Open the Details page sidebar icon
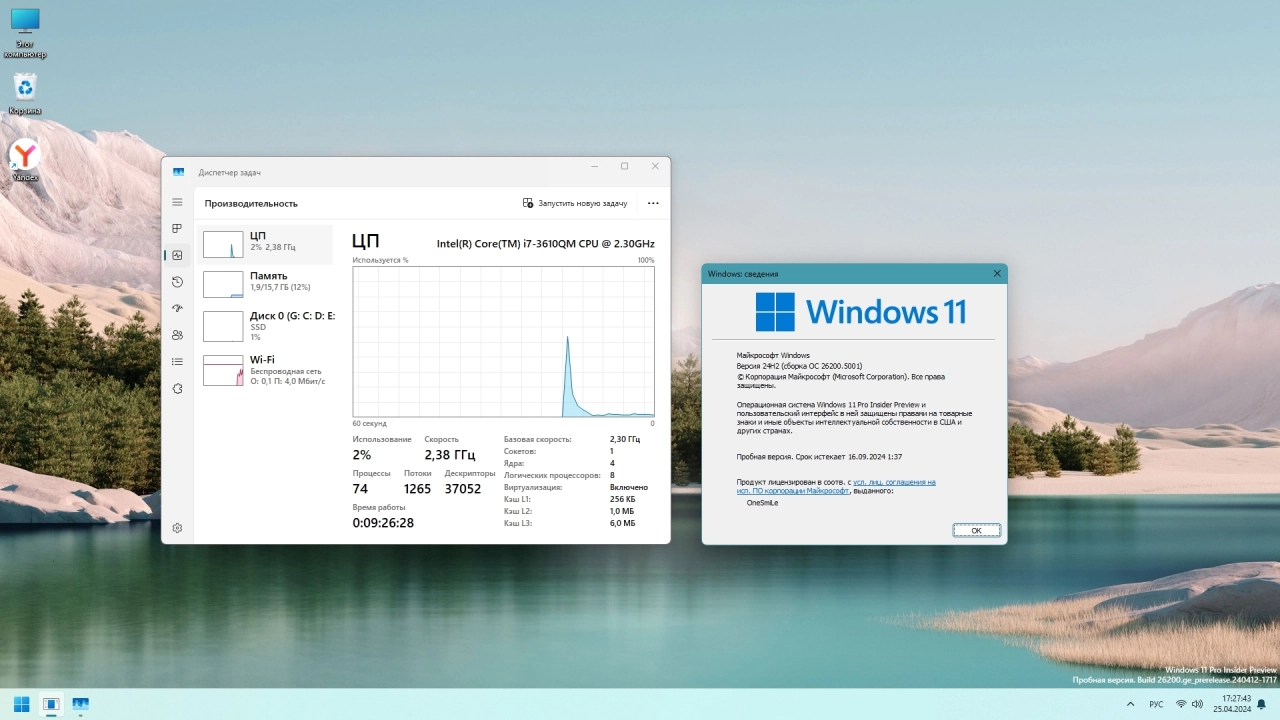This screenshot has height=720, width=1280. (177, 362)
